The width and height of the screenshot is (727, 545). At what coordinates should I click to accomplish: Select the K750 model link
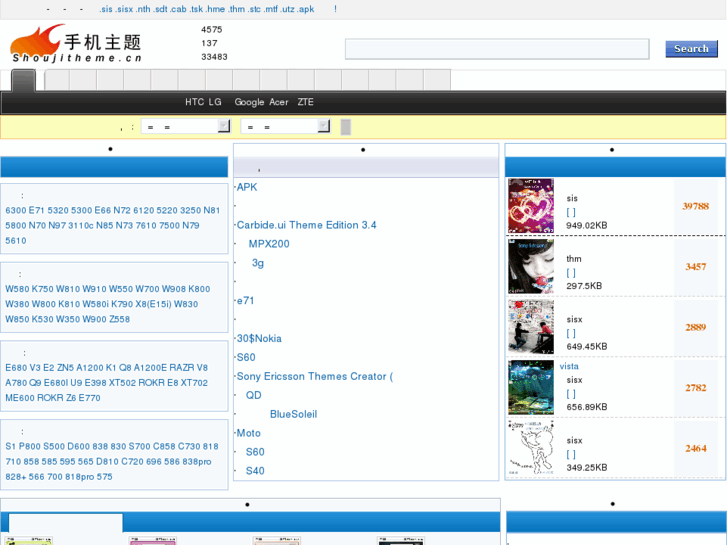point(43,289)
